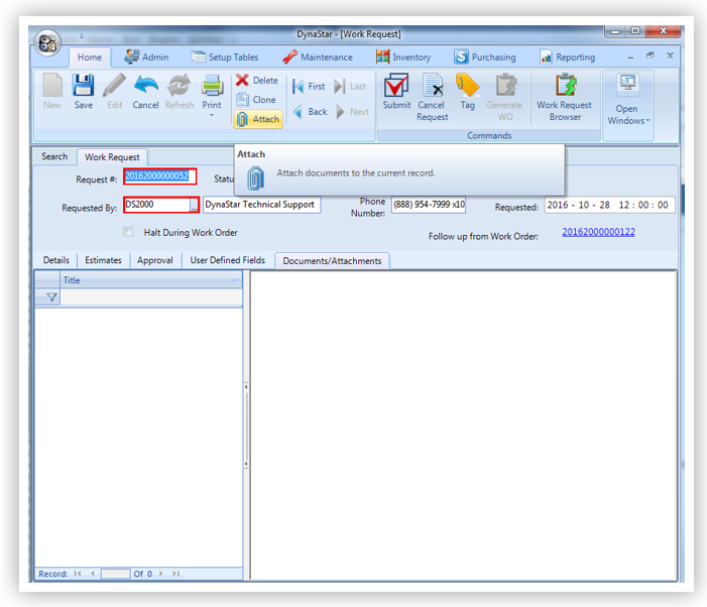Image resolution: width=707 pixels, height=607 pixels.
Task: Switch to the Estimates tab
Action: (x=103, y=260)
